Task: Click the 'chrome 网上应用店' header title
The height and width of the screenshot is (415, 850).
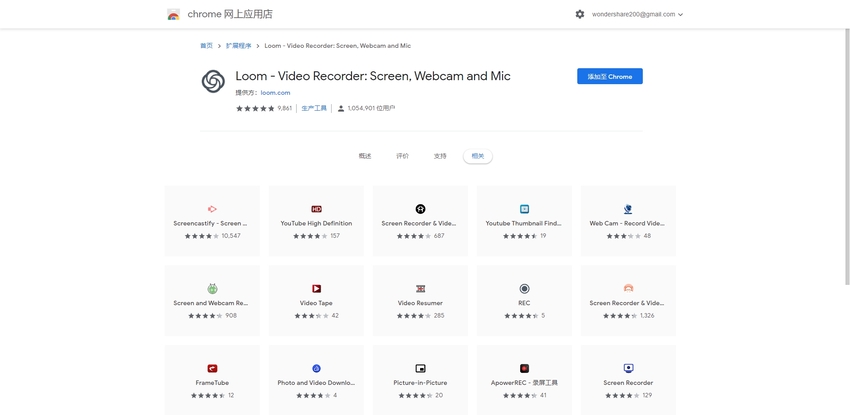Action: pyautogui.click(x=230, y=15)
